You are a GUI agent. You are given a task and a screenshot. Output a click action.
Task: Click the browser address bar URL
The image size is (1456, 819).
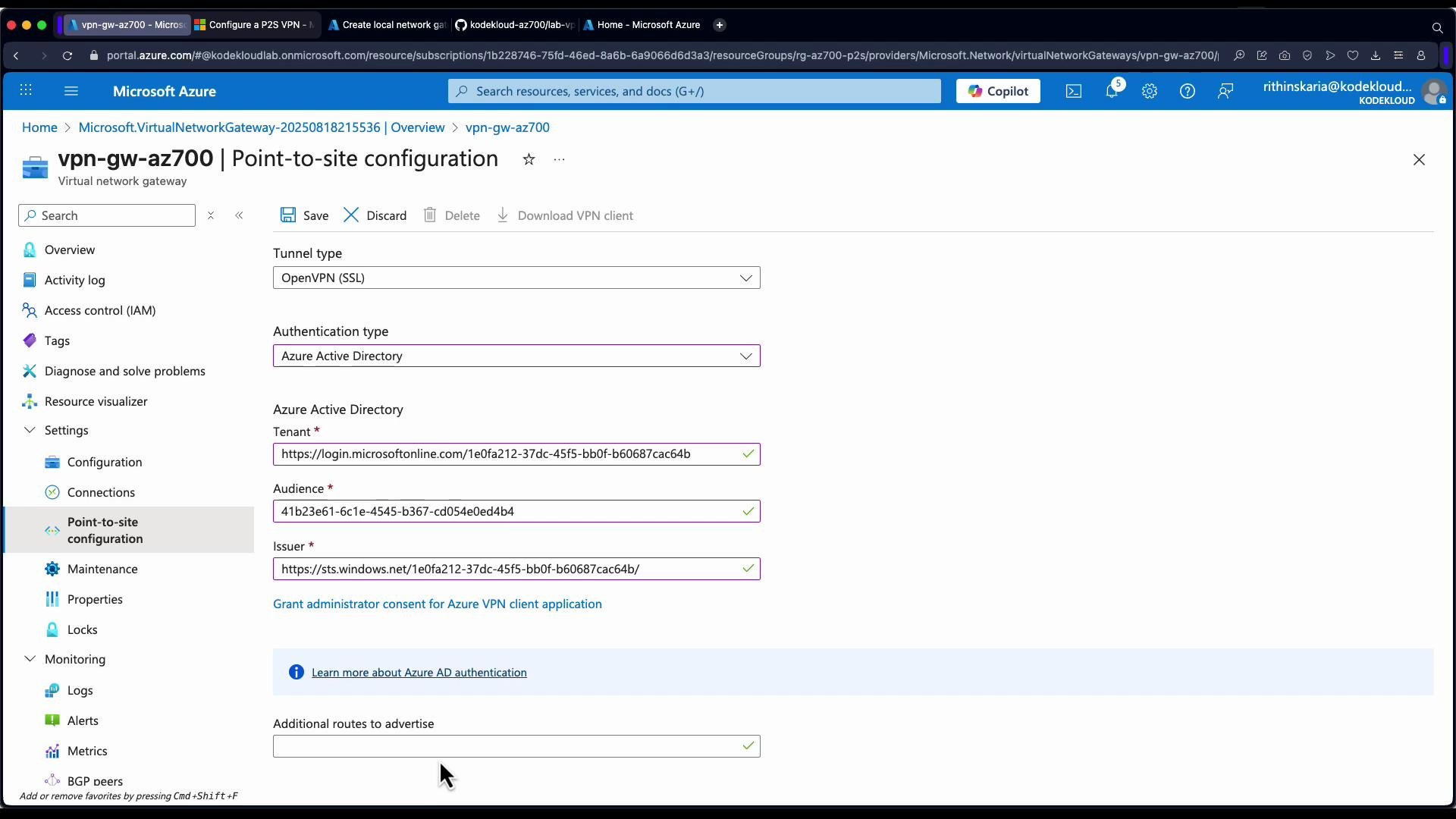(662, 55)
